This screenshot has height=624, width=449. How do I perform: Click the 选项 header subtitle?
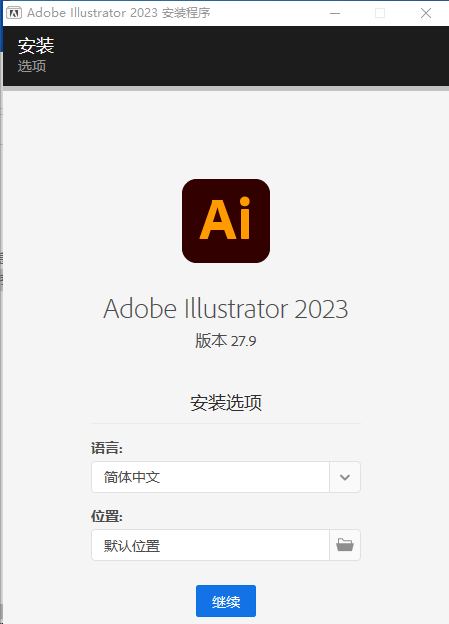tap(32, 66)
